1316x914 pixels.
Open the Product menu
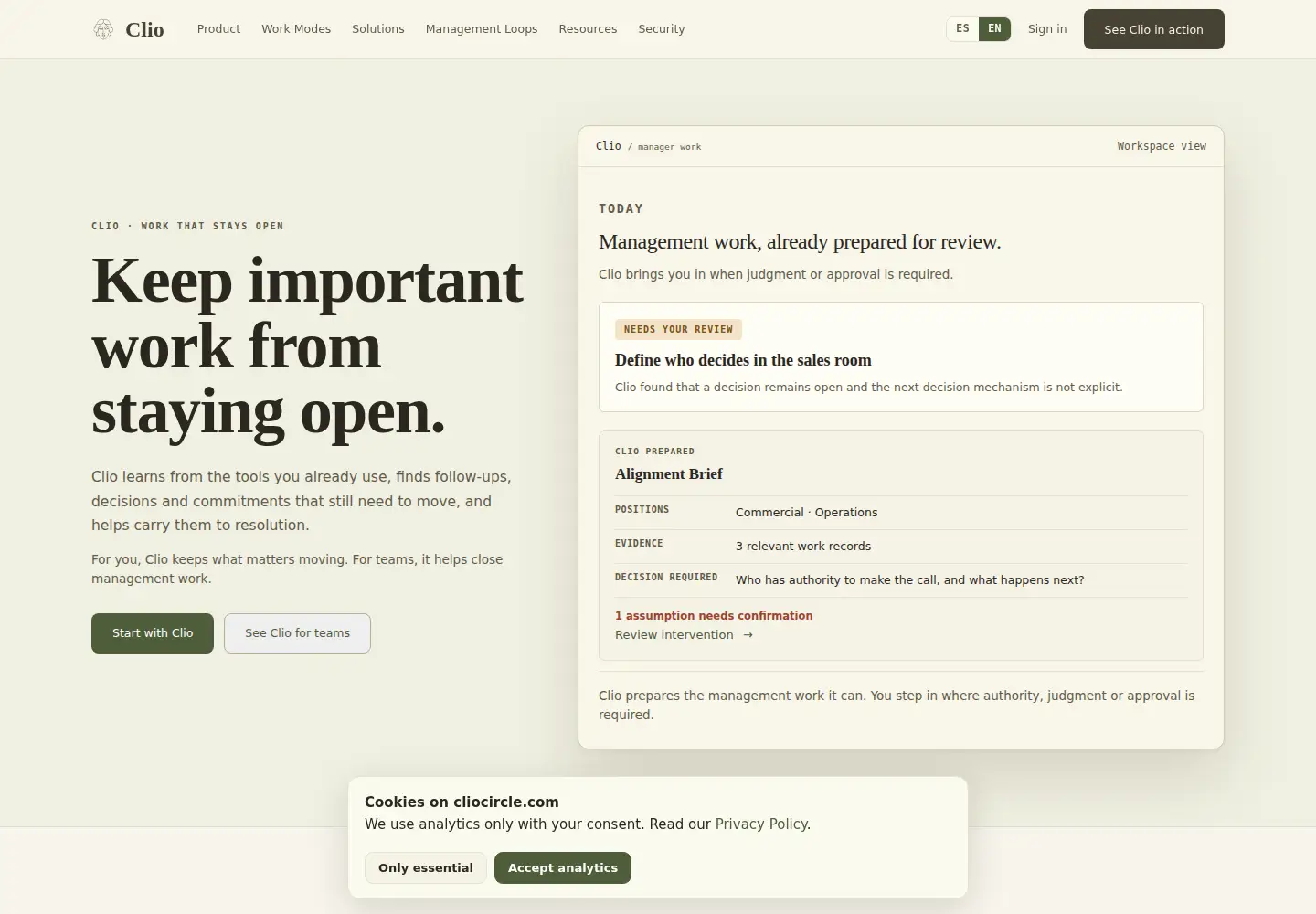click(x=218, y=29)
